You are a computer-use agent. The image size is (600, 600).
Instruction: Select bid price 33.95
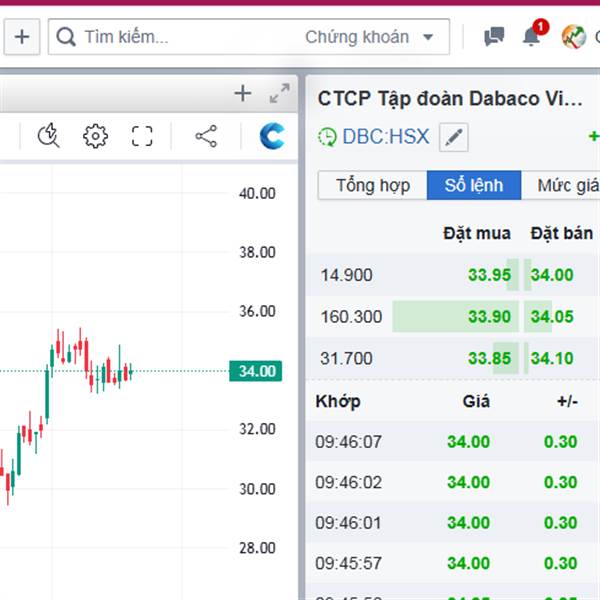(x=489, y=275)
